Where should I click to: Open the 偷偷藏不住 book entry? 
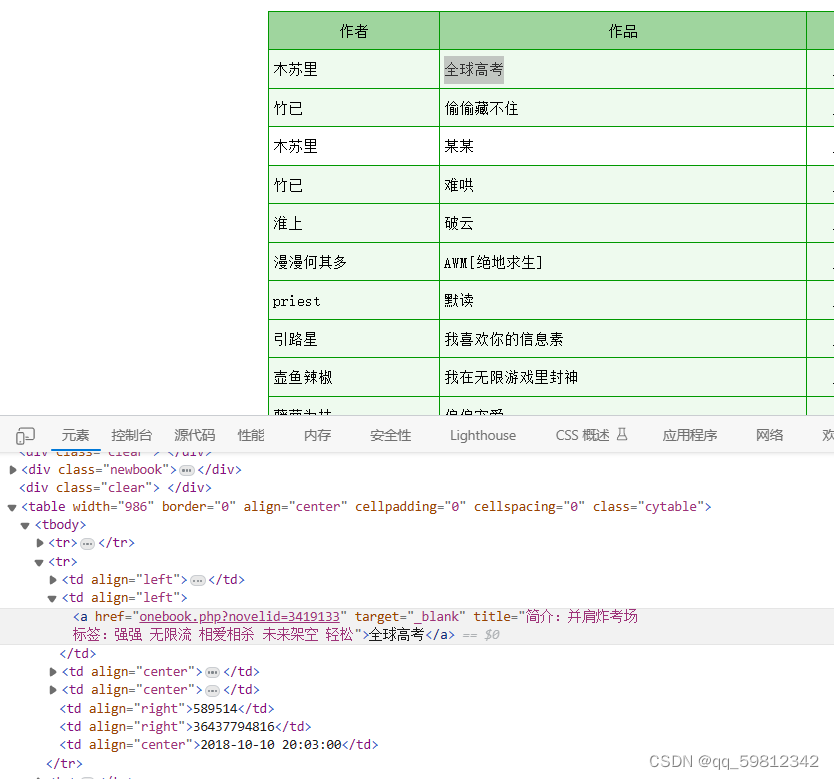[x=481, y=108]
